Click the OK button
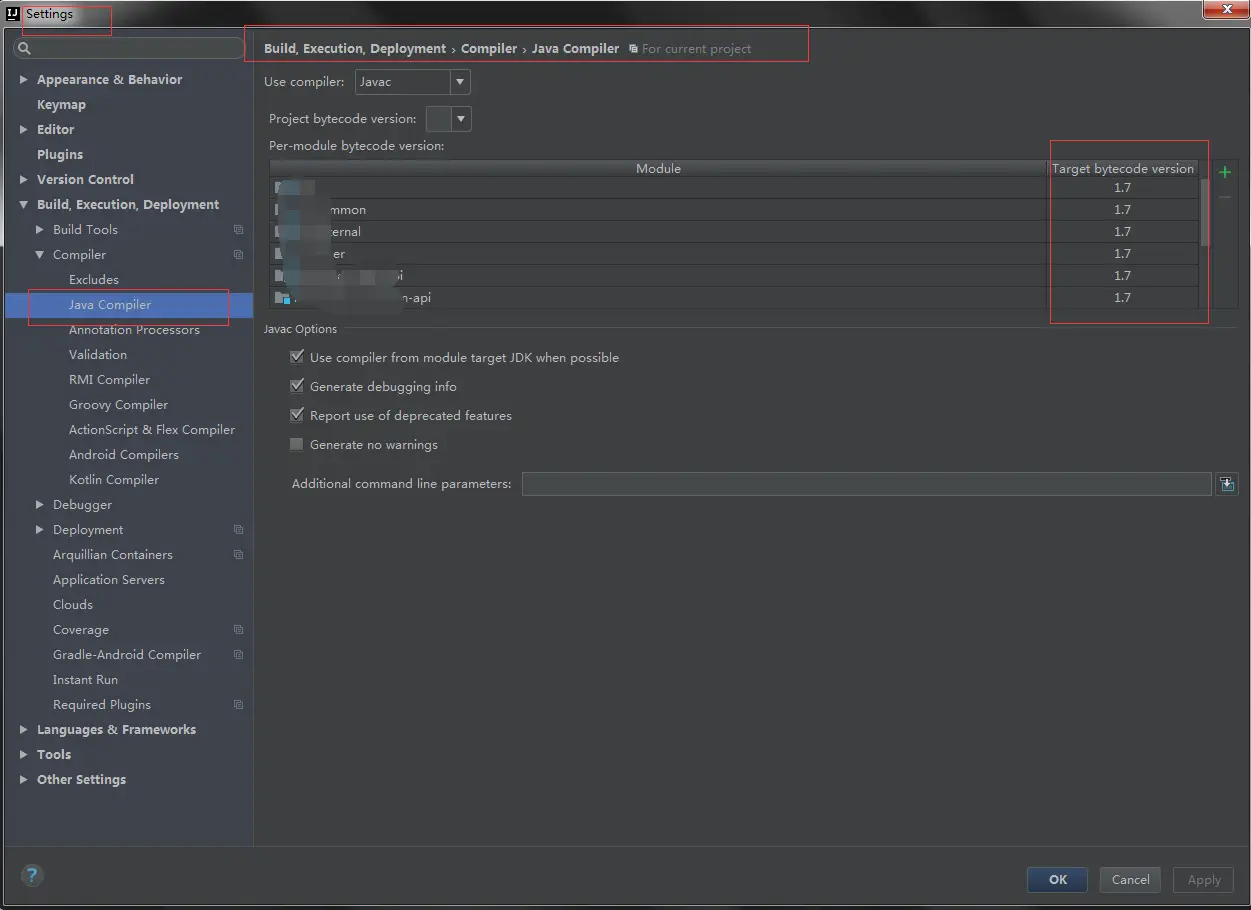Viewport: 1251px width, 910px height. coord(1058,880)
